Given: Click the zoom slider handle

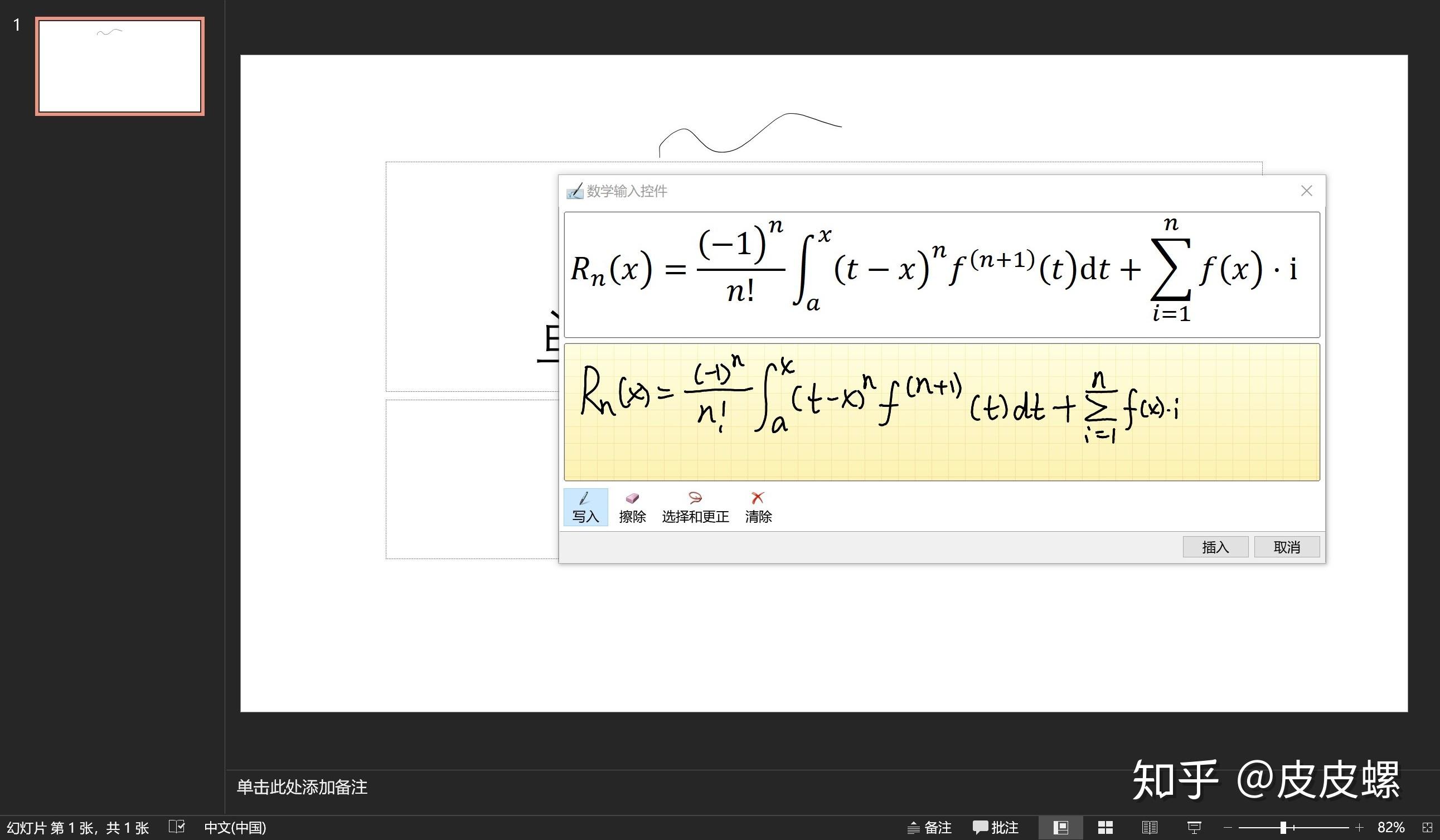Looking at the screenshot, I should pos(1283,827).
